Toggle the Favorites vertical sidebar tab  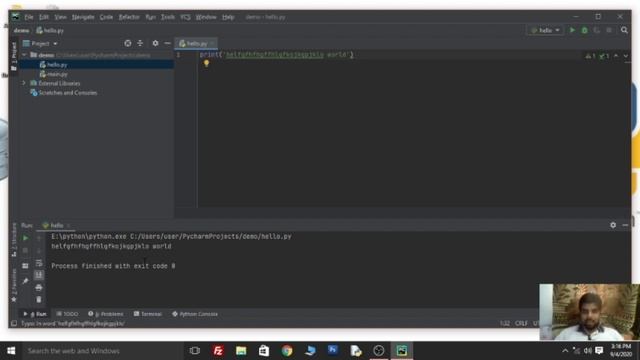click(14, 284)
